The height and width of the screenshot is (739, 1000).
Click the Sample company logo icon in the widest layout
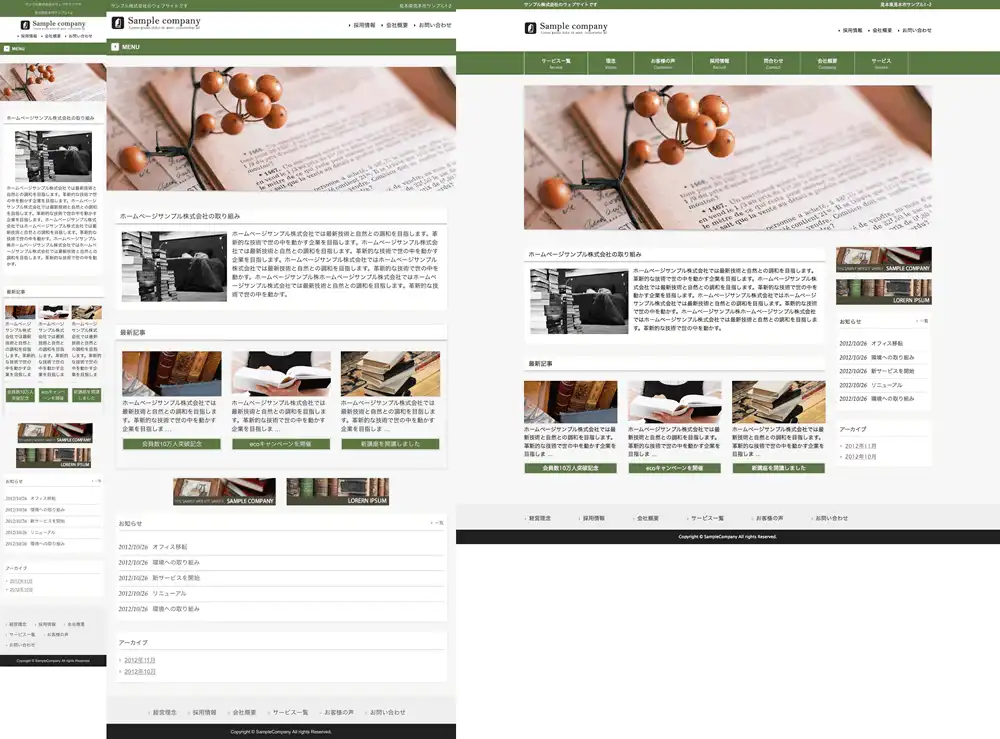(x=531, y=27)
